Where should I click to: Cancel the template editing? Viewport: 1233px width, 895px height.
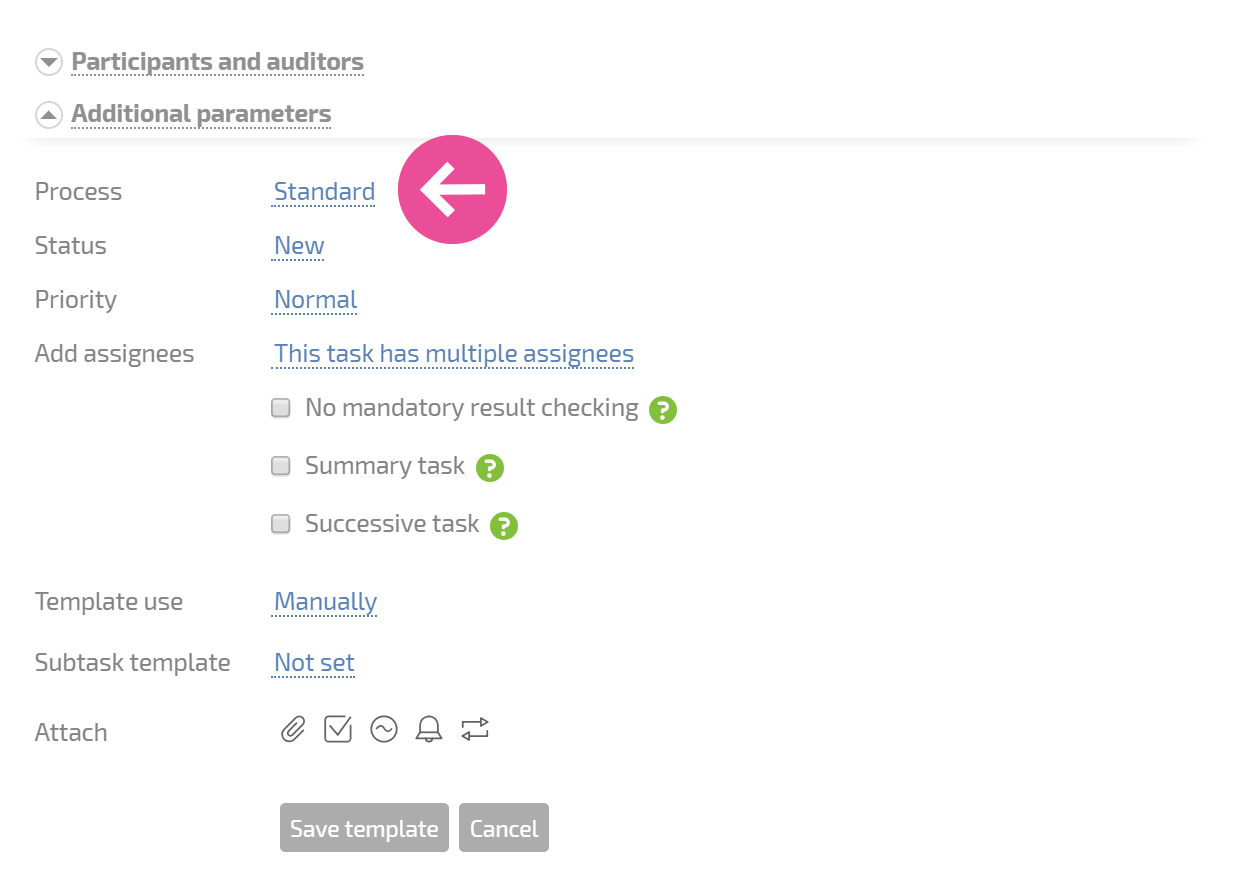coord(504,828)
